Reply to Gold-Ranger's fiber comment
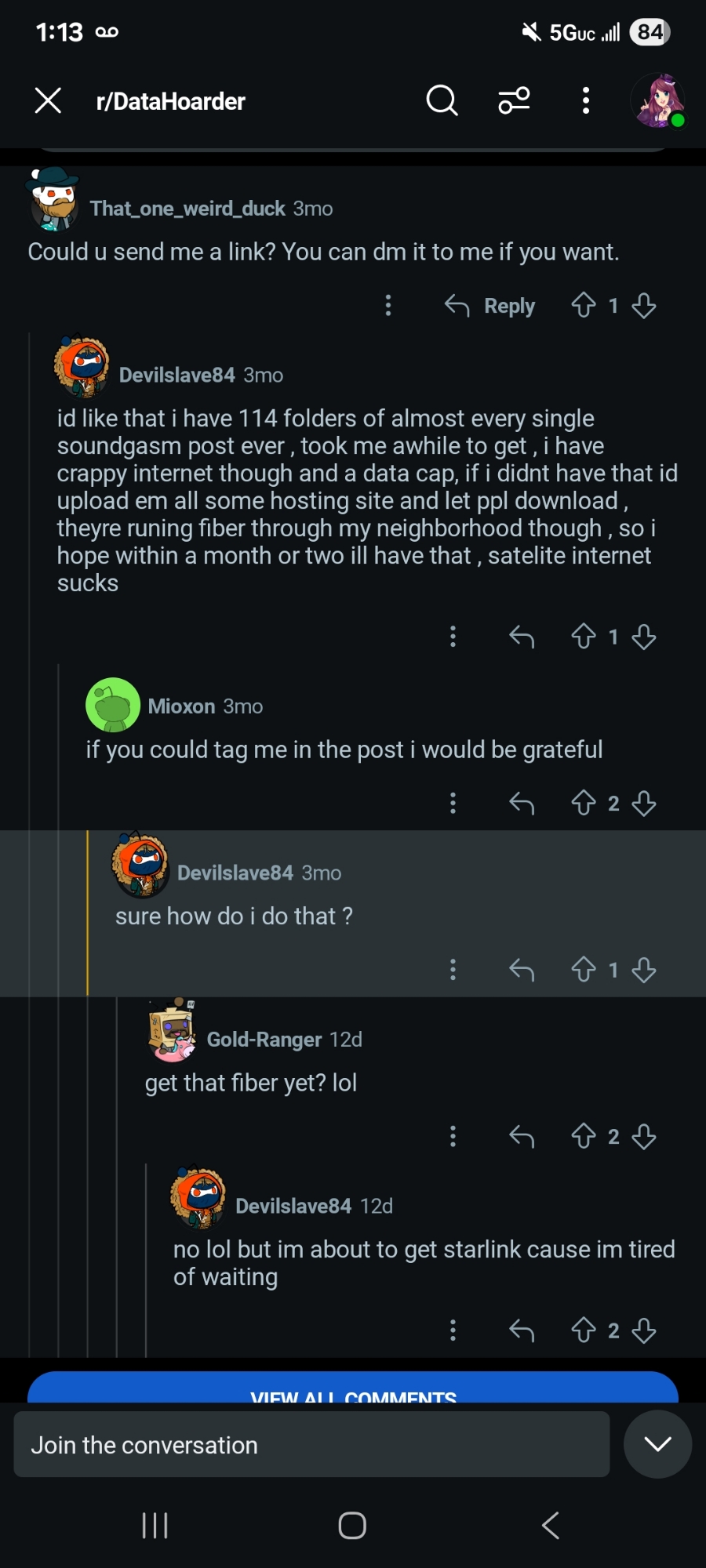The image size is (706, 1568). coord(522,1136)
